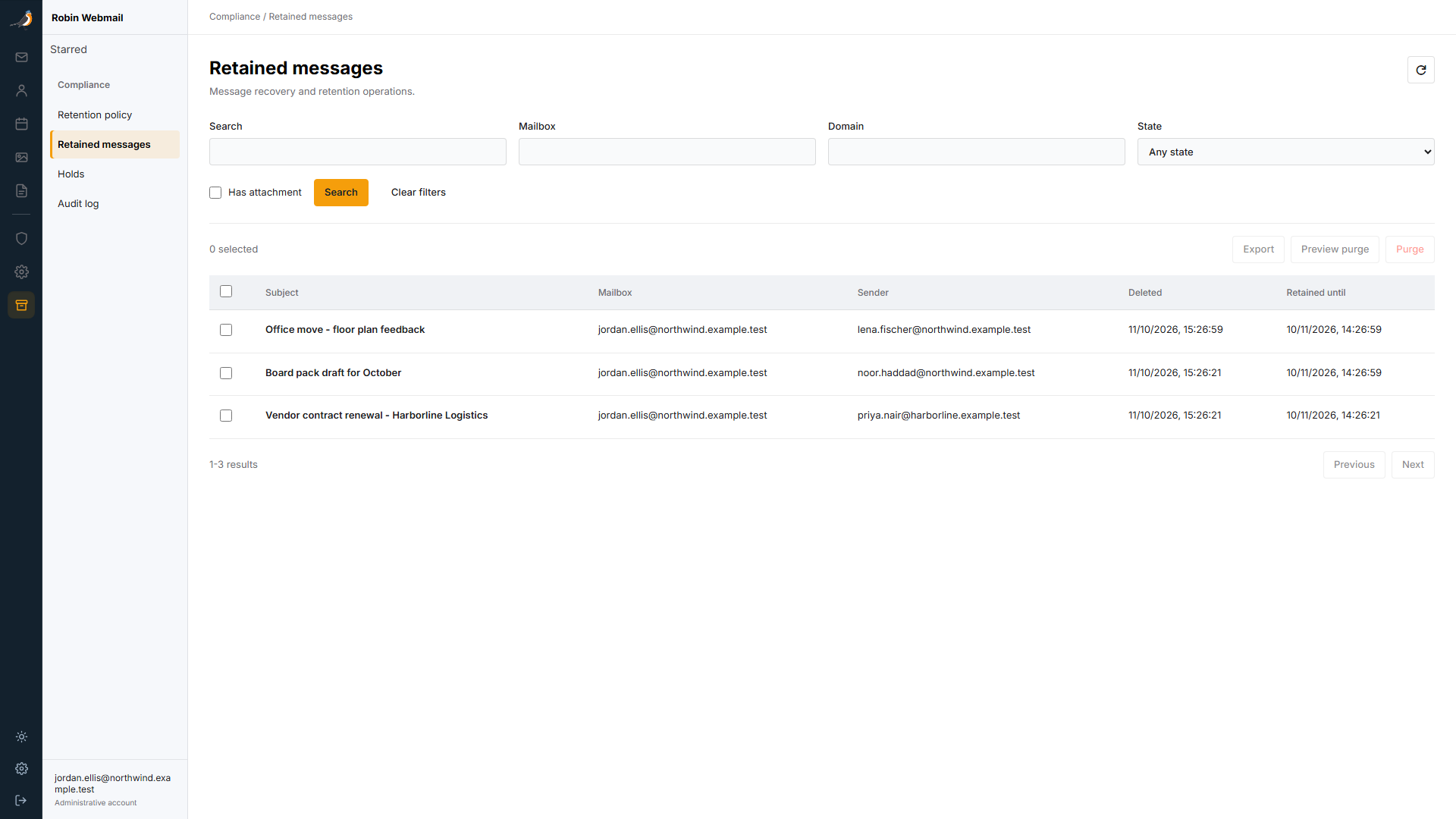Click Clear filters
The image size is (1456, 819).
coord(419,193)
